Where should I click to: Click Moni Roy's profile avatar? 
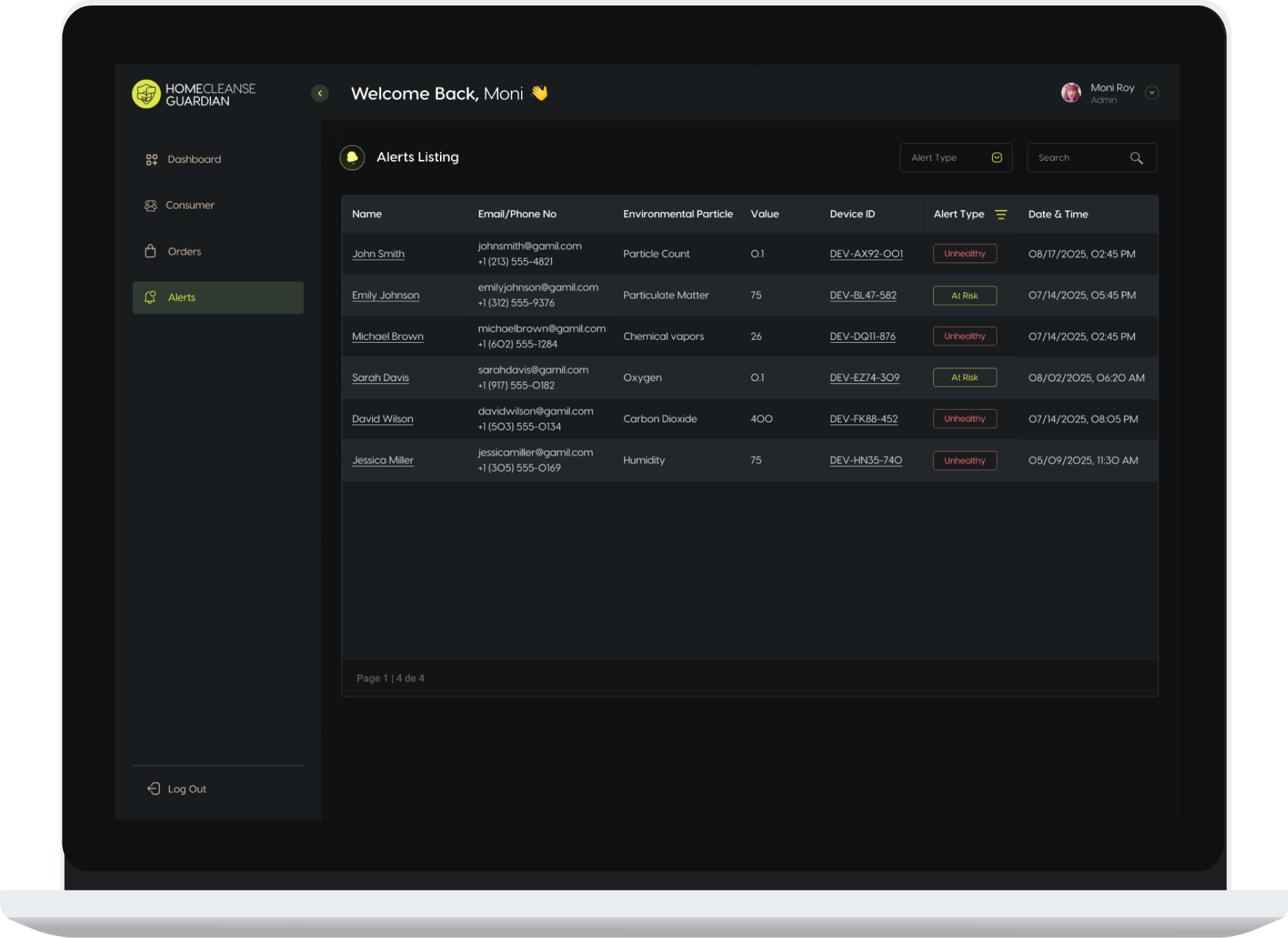point(1071,93)
